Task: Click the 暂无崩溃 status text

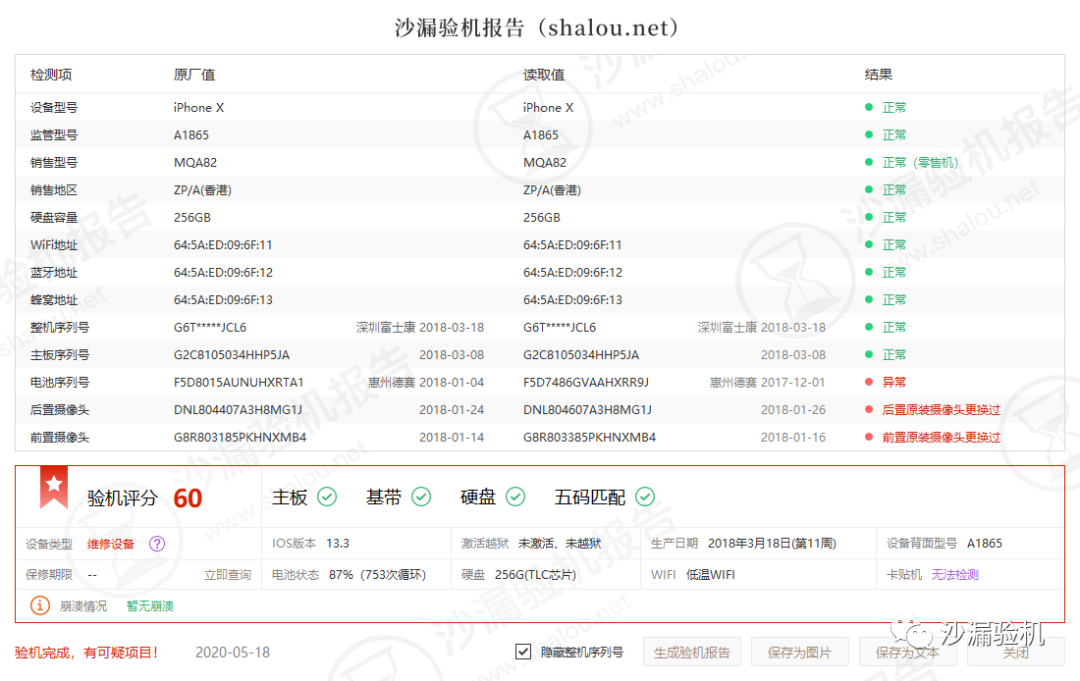Action: click(149, 606)
